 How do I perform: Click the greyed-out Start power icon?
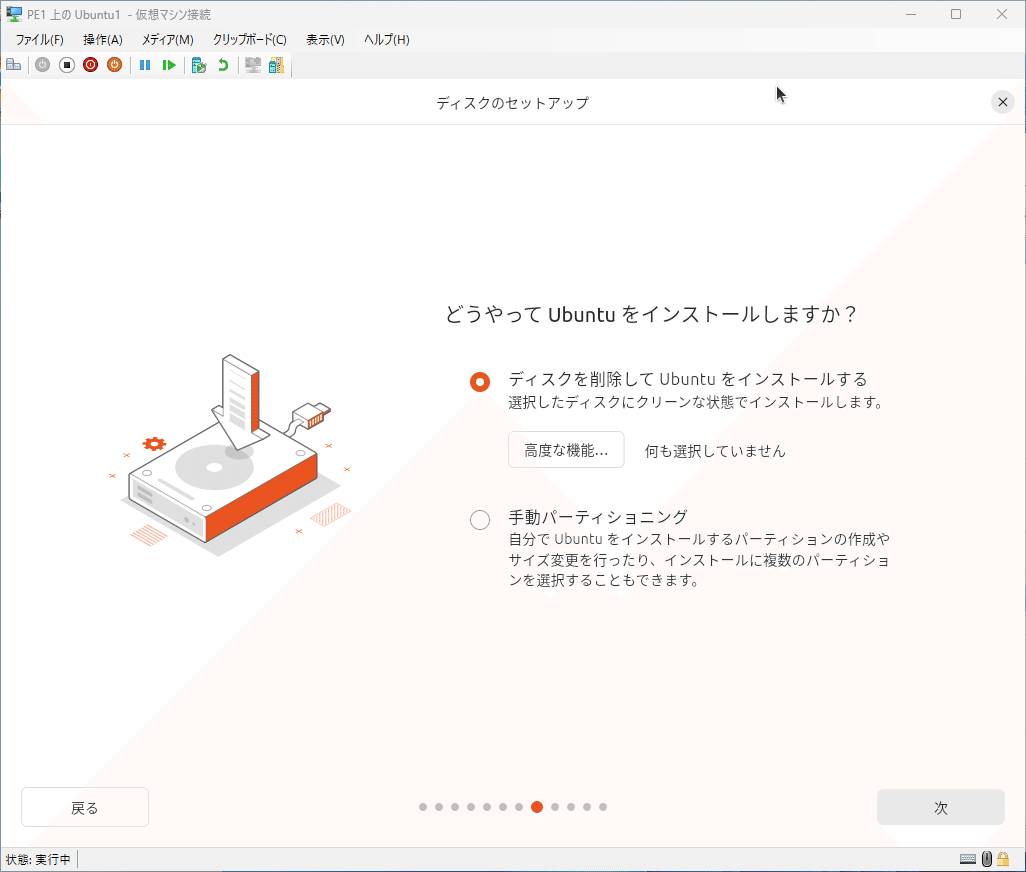[43, 65]
